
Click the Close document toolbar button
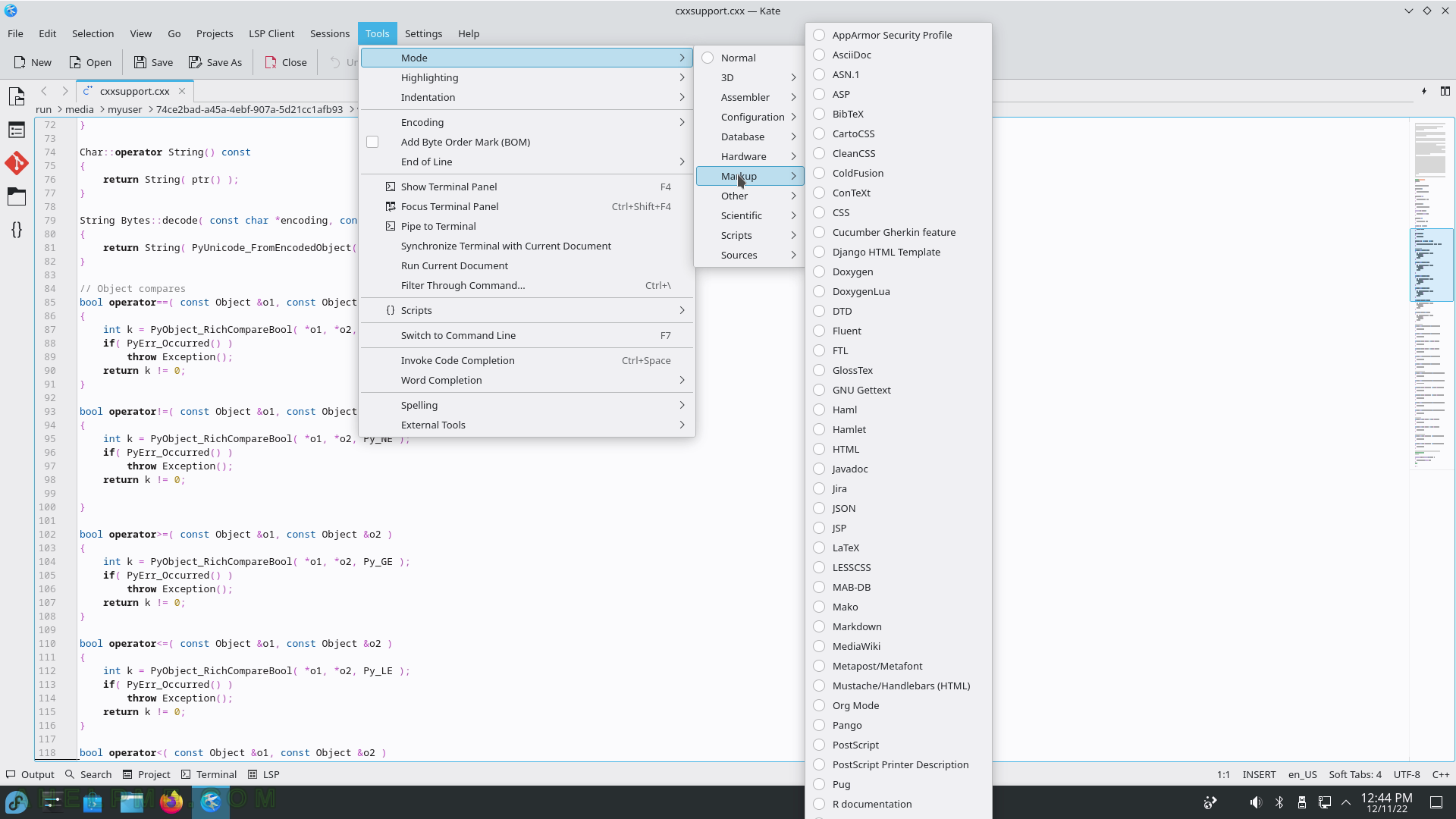(x=285, y=62)
